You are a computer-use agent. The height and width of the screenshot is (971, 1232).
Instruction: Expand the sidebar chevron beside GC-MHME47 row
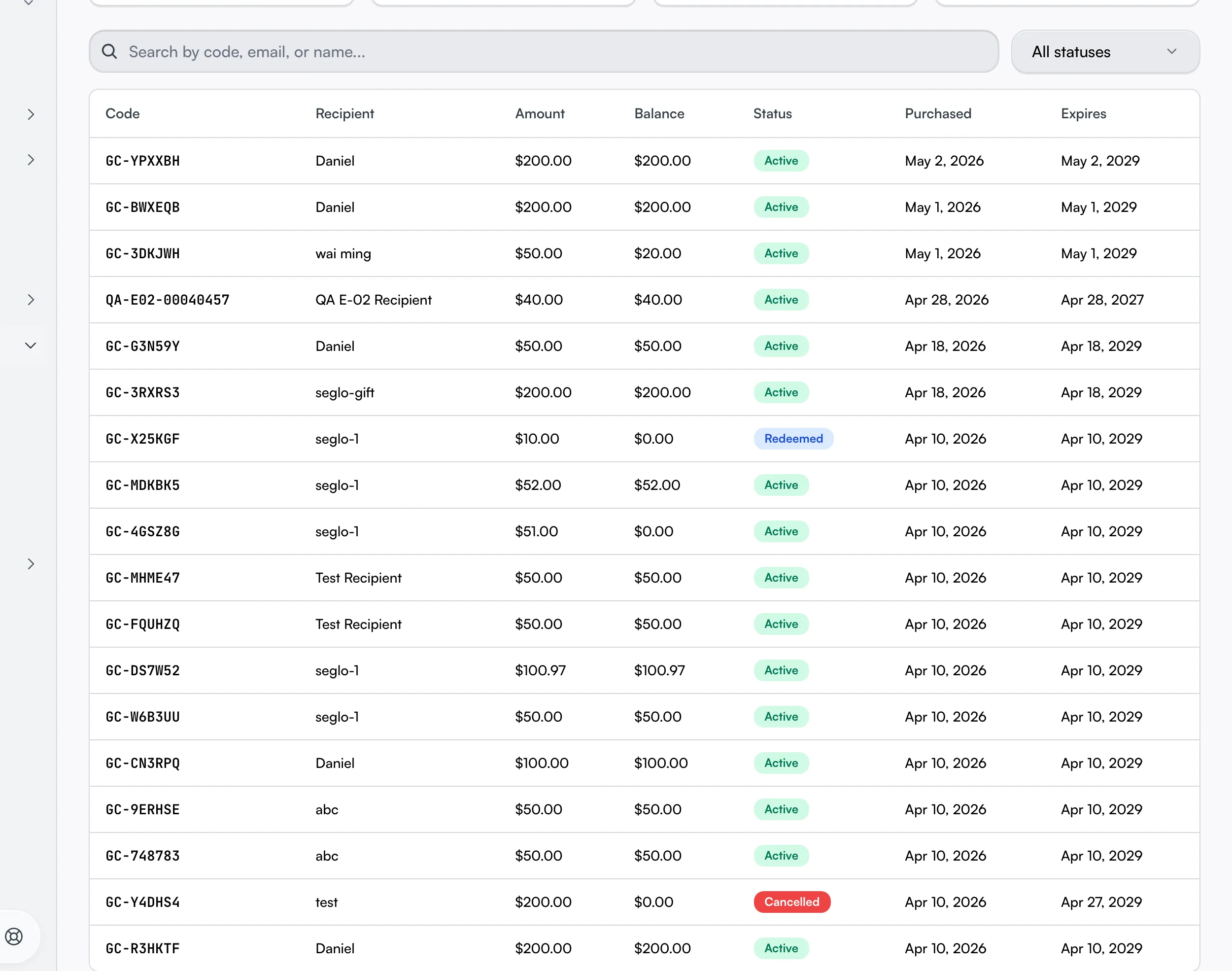coord(31,564)
